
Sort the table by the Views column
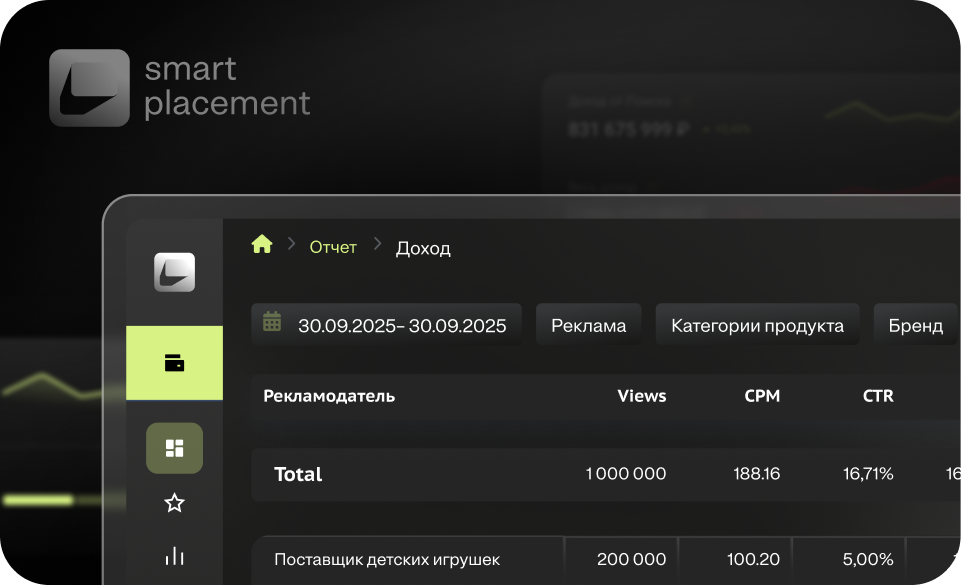(x=641, y=395)
